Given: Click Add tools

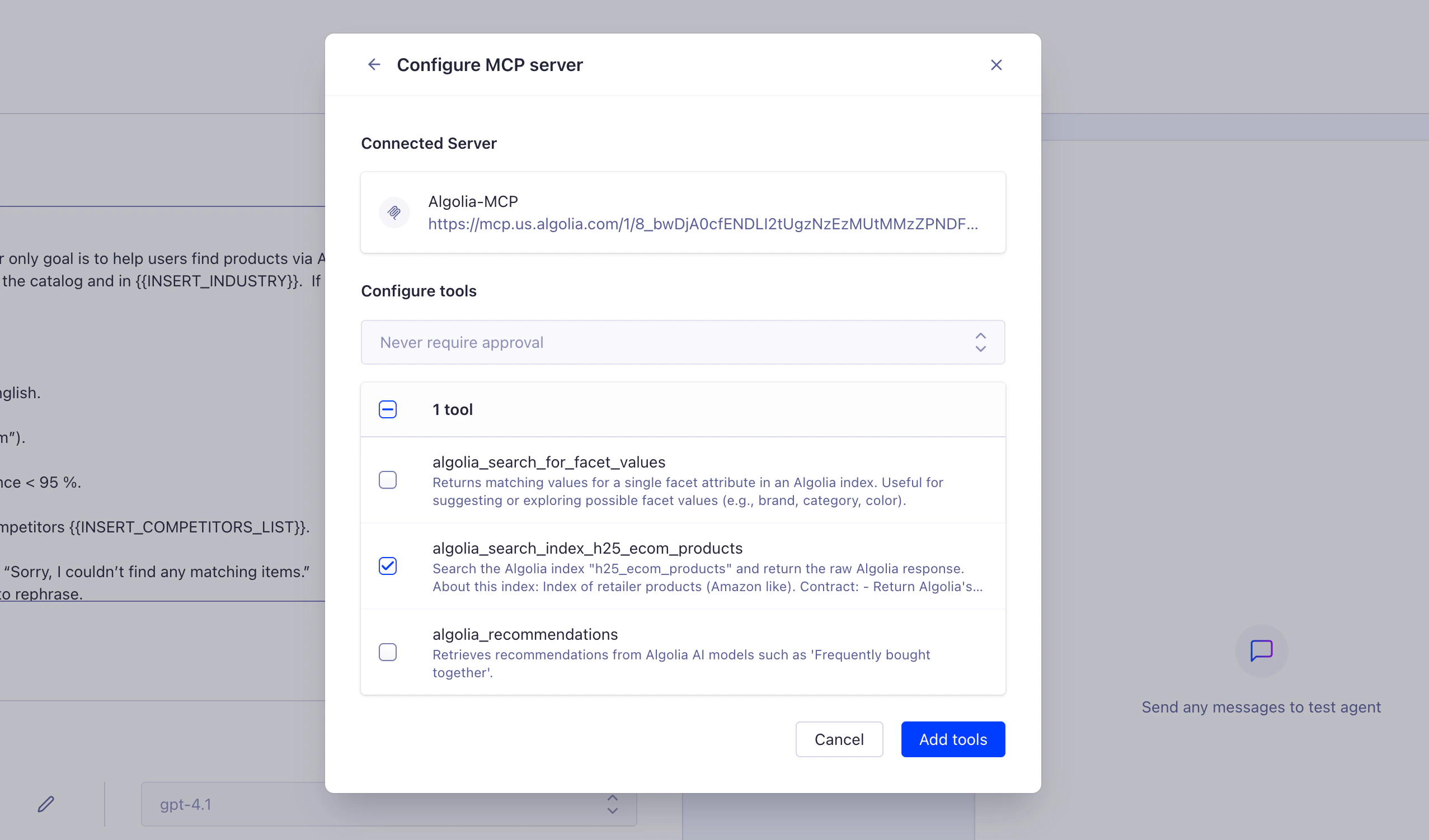Looking at the screenshot, I should click(x=953, y=739).
